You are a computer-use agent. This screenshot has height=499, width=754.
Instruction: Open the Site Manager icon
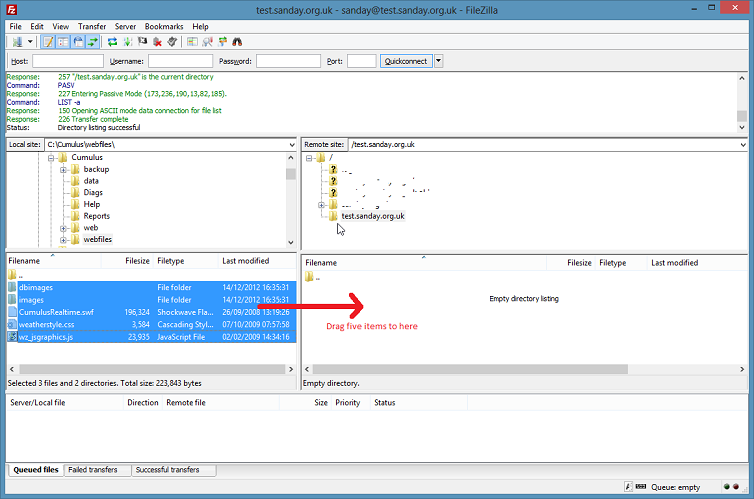click(x=17, y=42)
